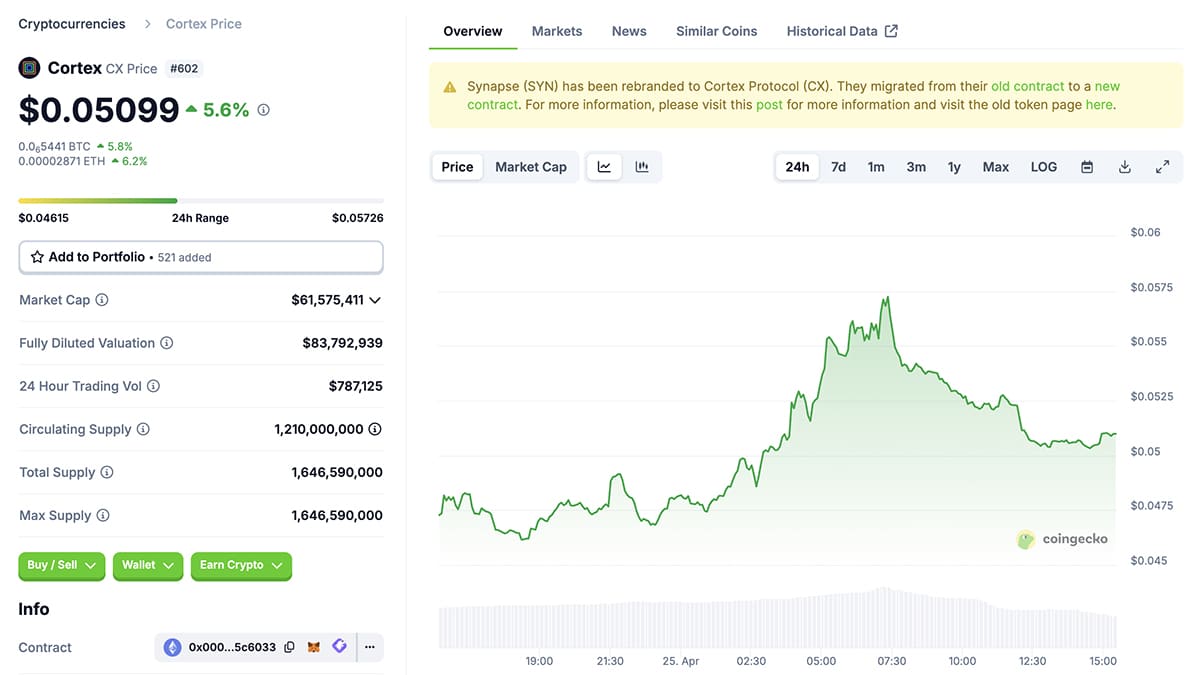Open the three-dot menu next to contract
1200x675 pixels.
[369, 646]
